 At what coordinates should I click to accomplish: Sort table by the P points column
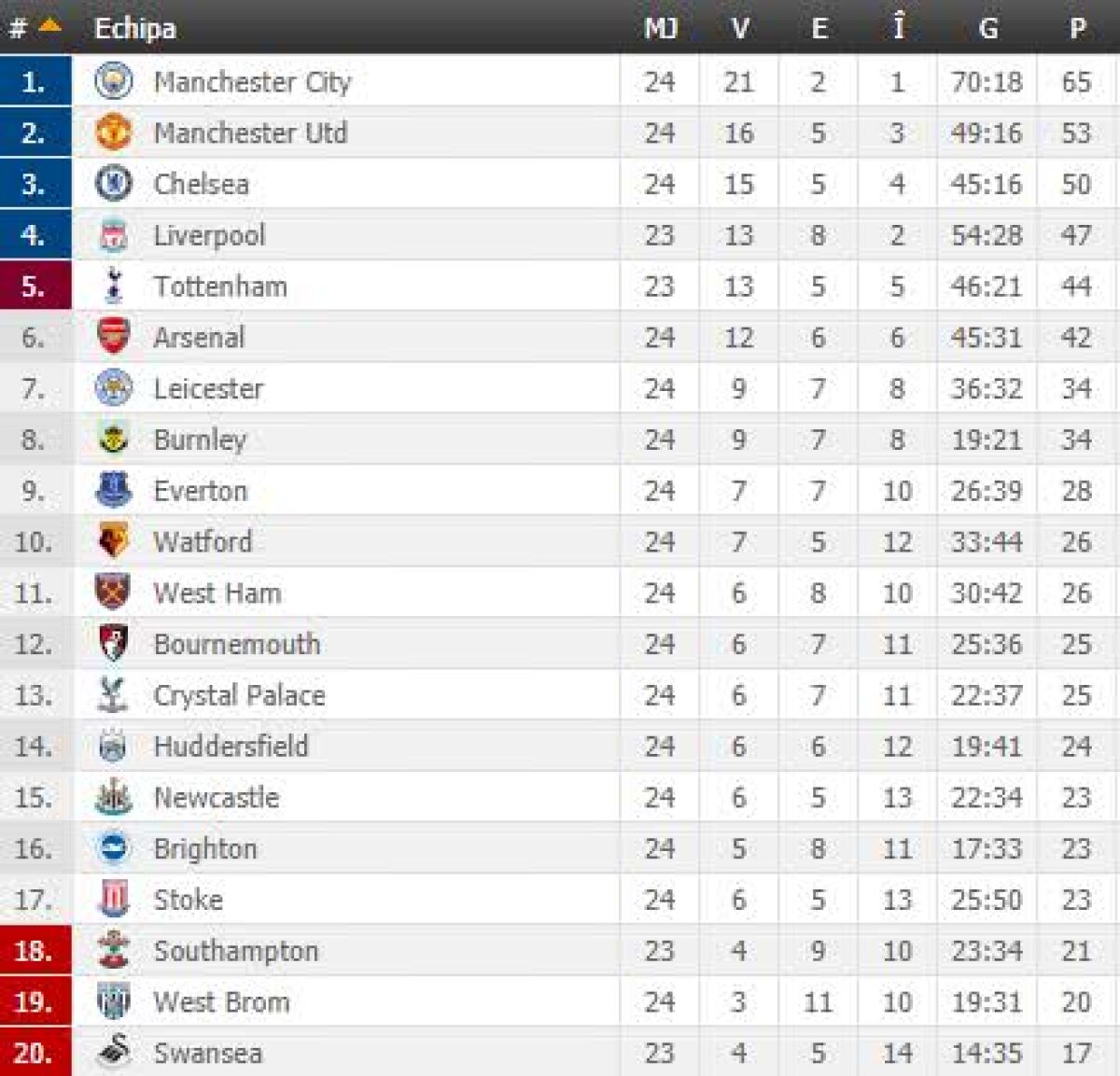coord(1077,28)
